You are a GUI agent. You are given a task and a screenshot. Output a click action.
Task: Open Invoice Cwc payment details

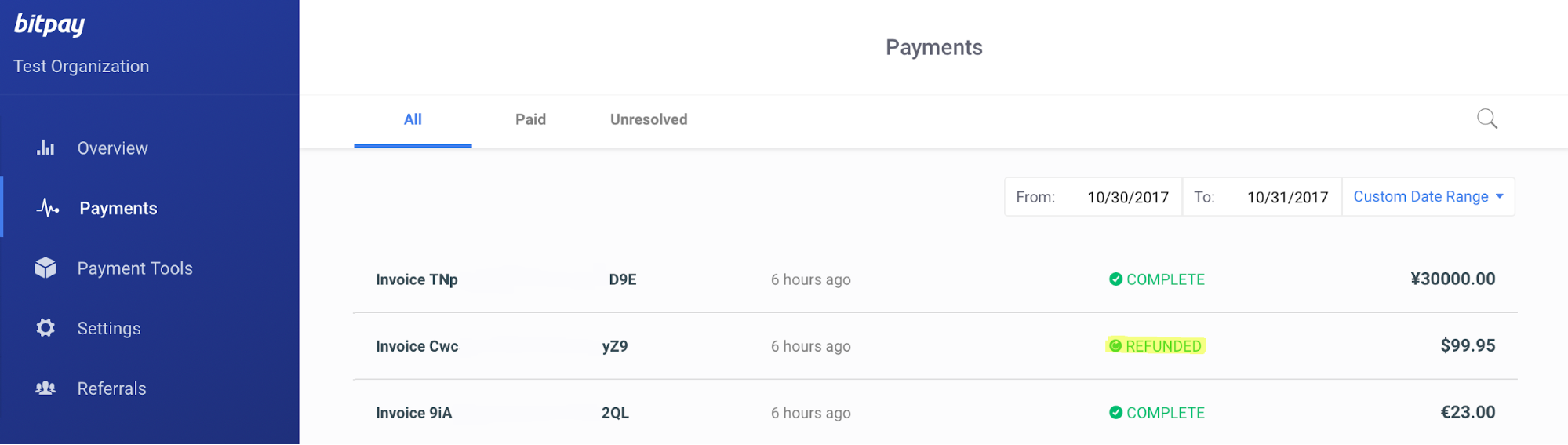935,346
